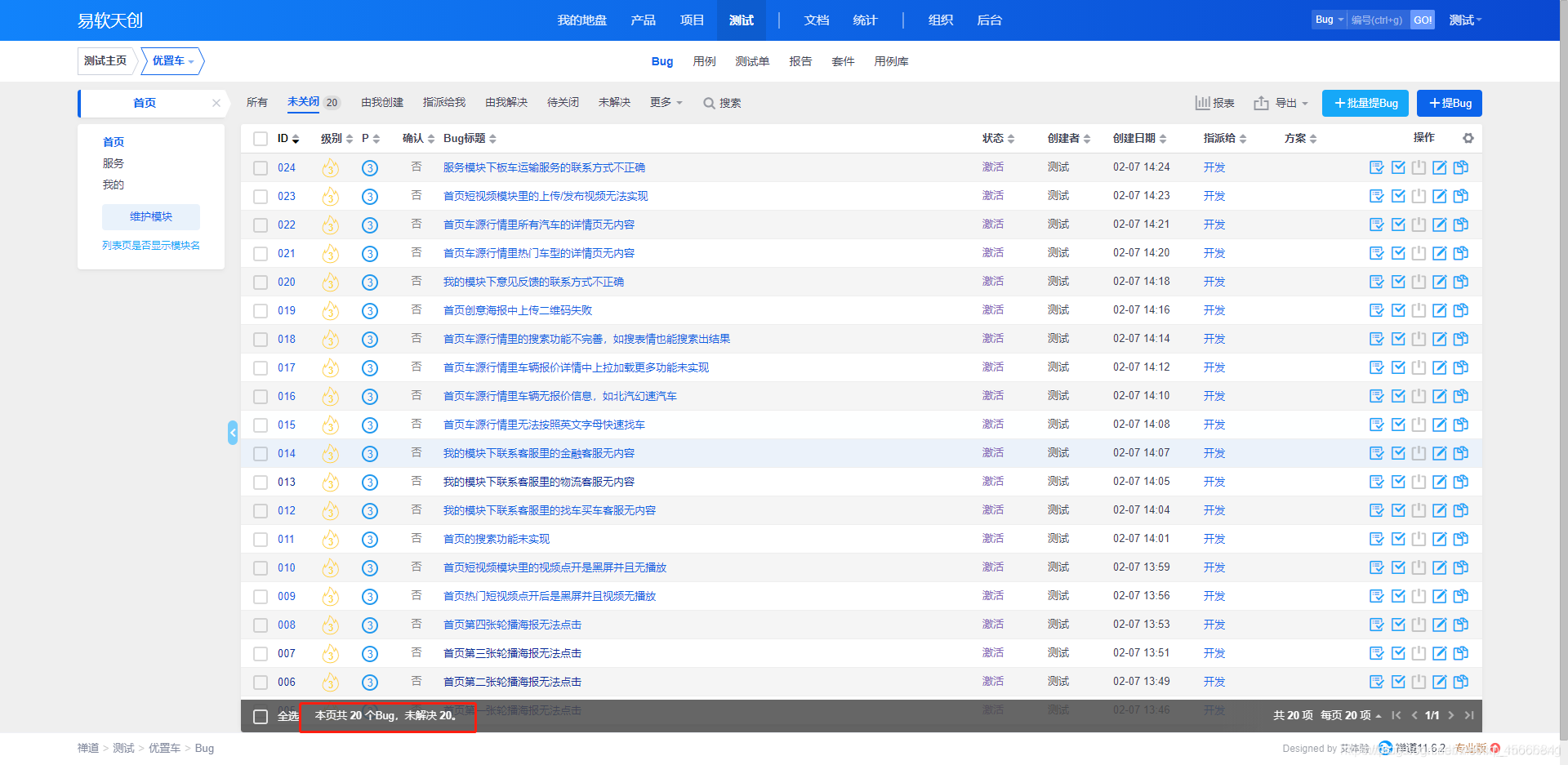Toggle the header select-all checkbox beside ID
Viewport: 1568px width, 765px height.
tap(261, 139)
